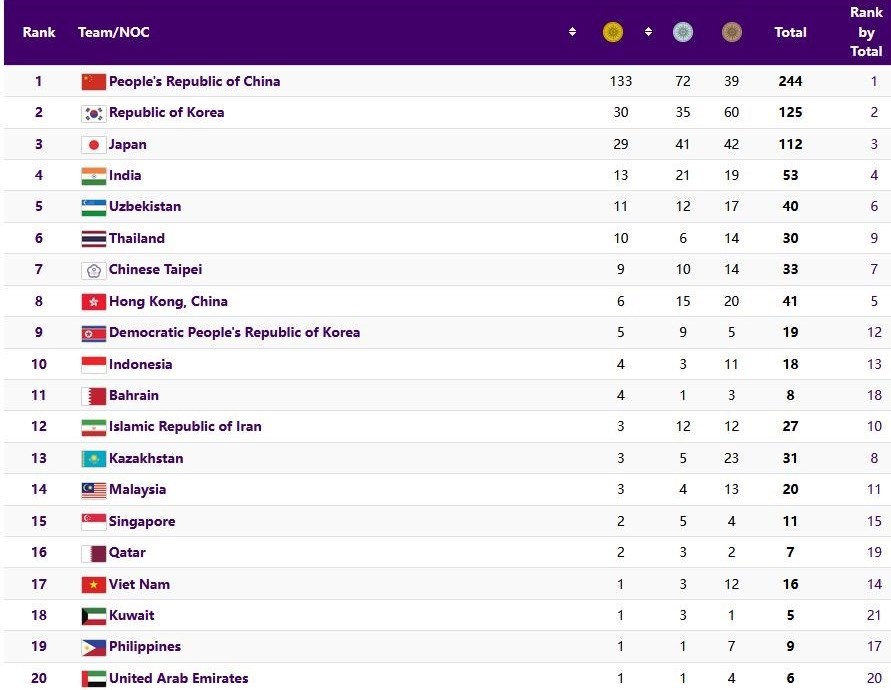Viewport: 891px width, 690px height.
Task: Toggle sort arrows between gold and silver icons
Action: [x=648, y=32]
